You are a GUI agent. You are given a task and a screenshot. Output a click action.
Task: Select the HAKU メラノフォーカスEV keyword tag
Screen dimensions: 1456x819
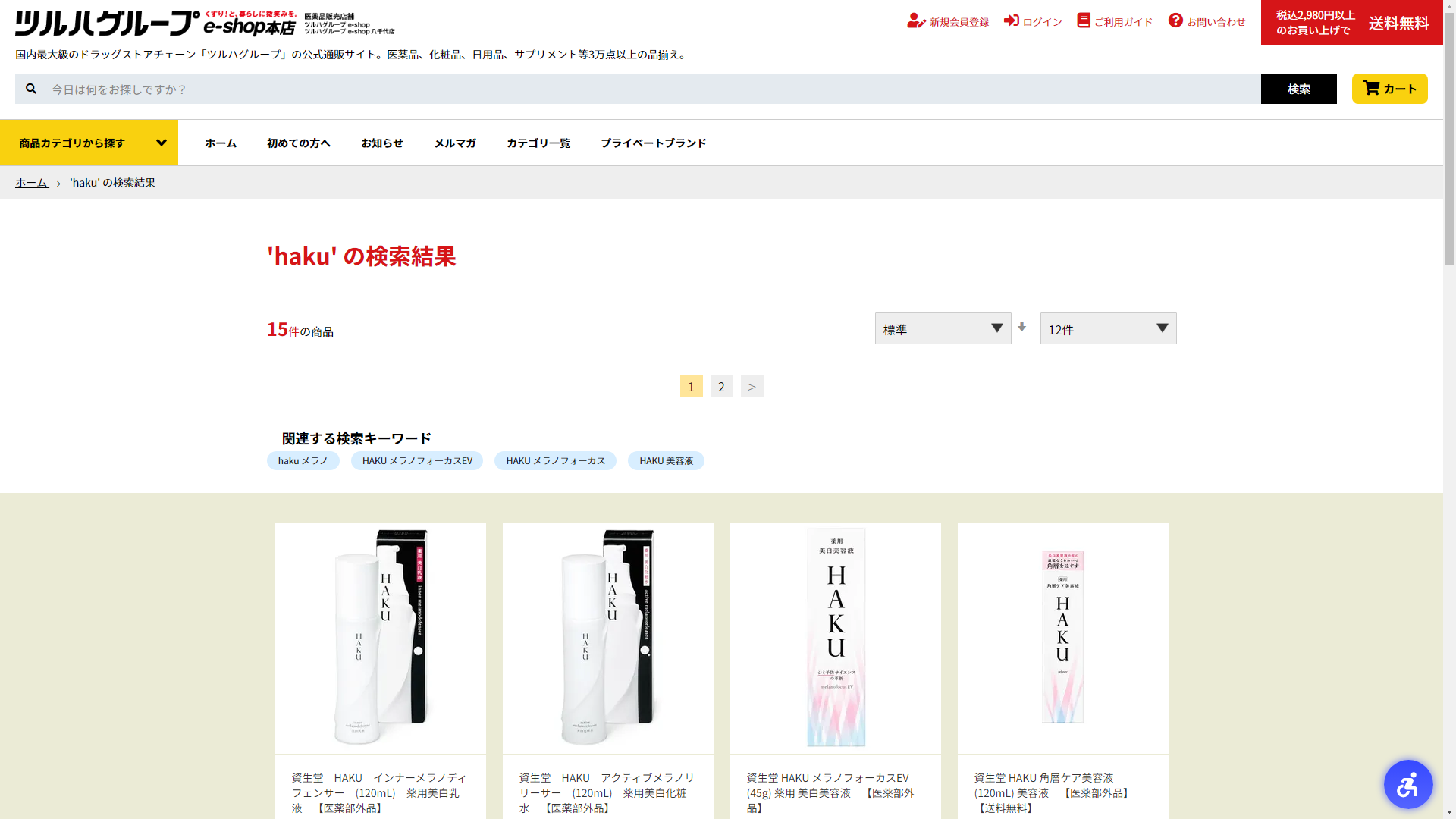point(416,461)
